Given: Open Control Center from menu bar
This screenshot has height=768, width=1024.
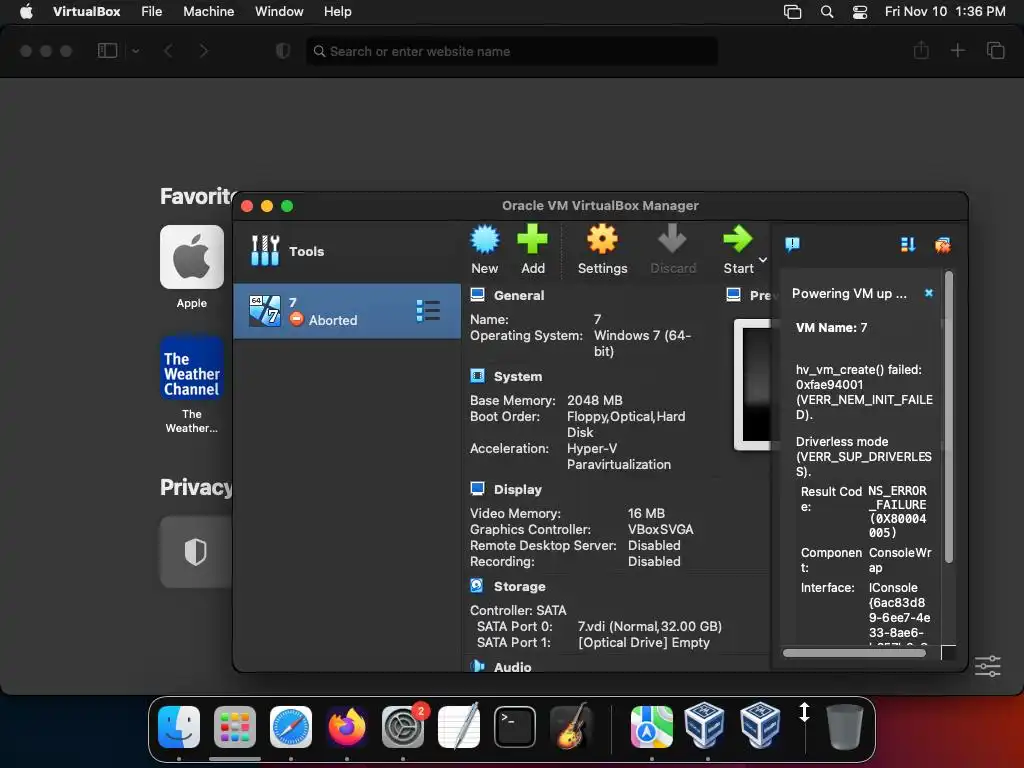Looking at the screenshot, I should (860, 12).
